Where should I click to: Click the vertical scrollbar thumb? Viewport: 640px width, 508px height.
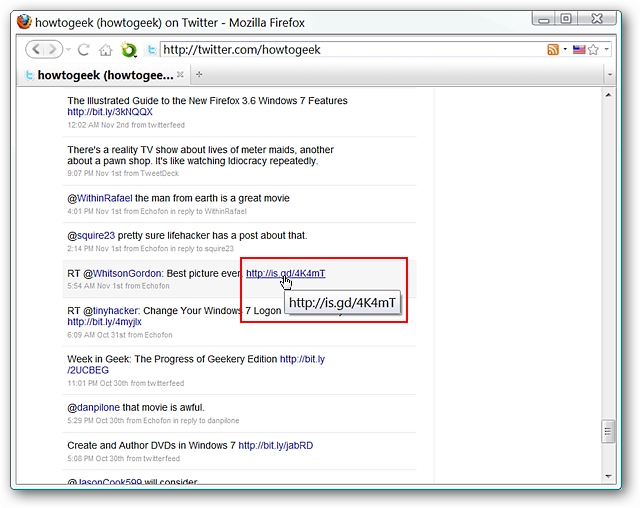point(608,431)
